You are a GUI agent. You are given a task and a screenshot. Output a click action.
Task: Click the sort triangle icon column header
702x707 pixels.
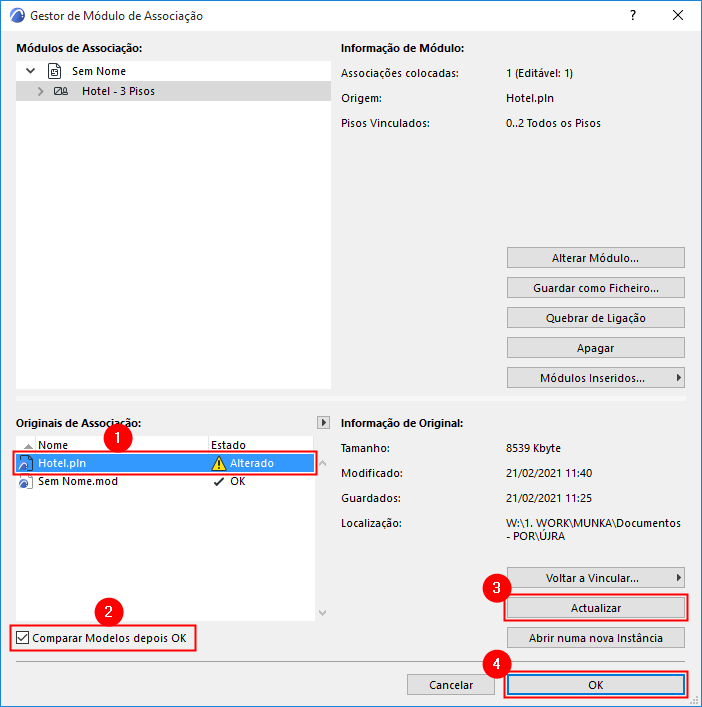coord(28,446)
